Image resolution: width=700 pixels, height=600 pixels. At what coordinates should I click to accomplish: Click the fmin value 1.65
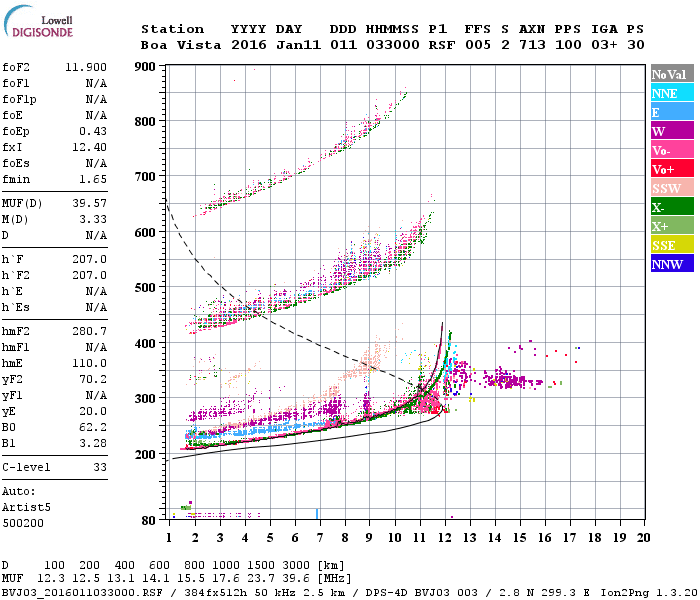coord(93,179)
